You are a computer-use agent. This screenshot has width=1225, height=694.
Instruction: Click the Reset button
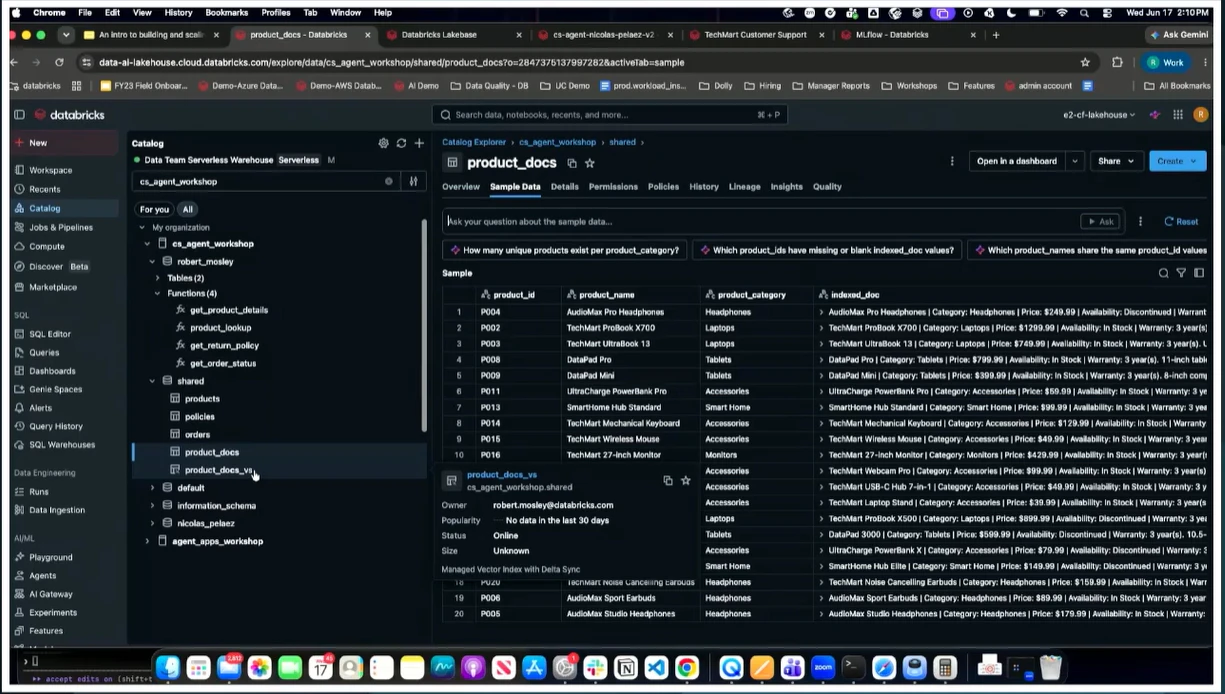coord(1181,222)
